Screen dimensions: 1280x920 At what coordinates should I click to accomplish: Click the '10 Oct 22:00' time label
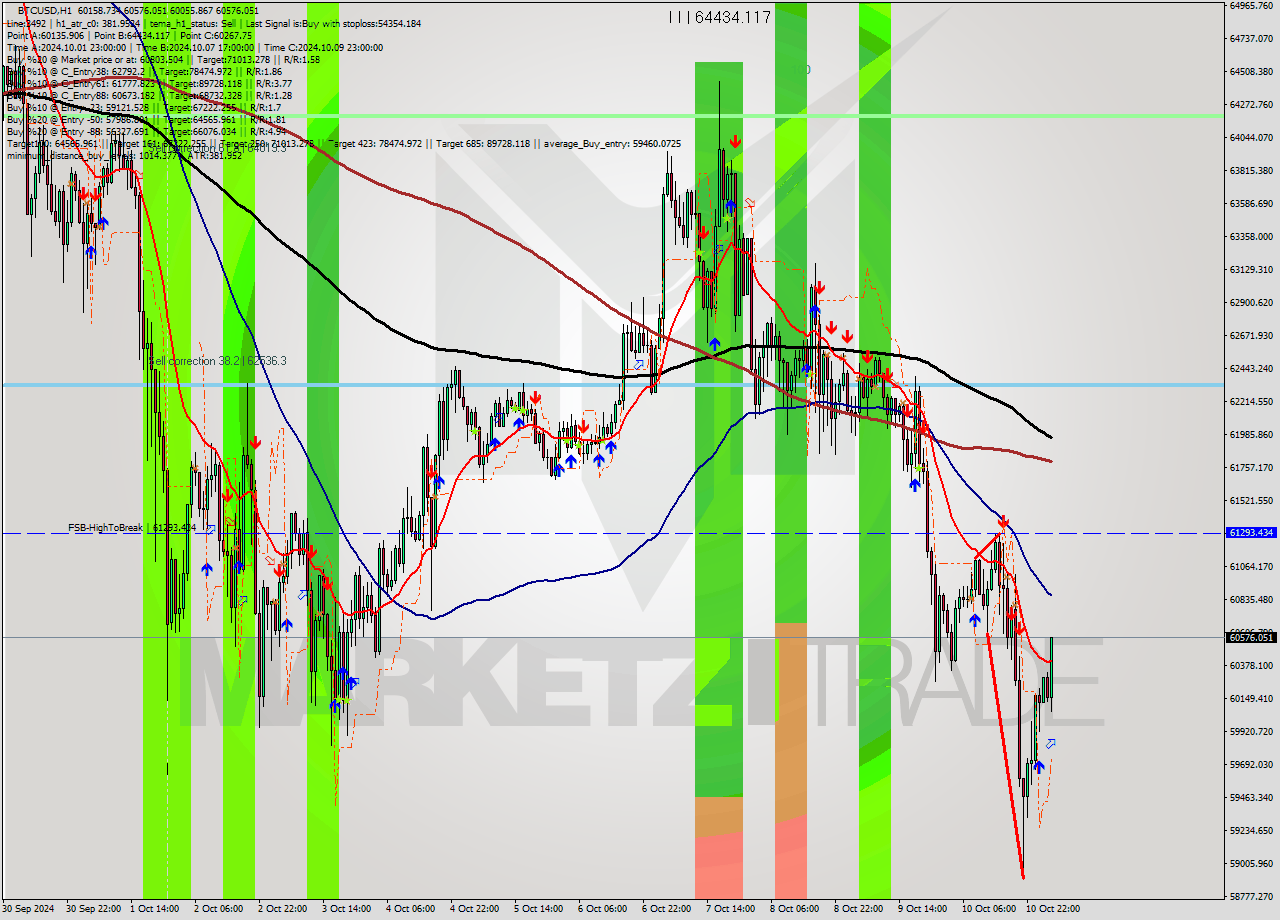1052,909
